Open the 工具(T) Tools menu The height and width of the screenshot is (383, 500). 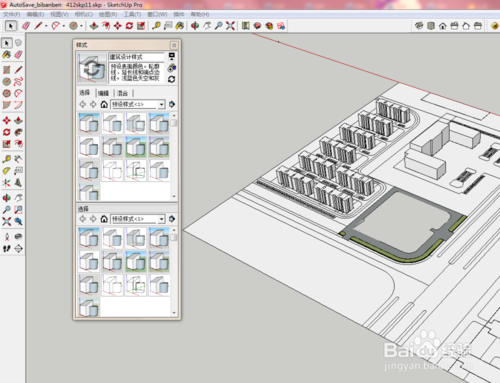tap(132, 14)
